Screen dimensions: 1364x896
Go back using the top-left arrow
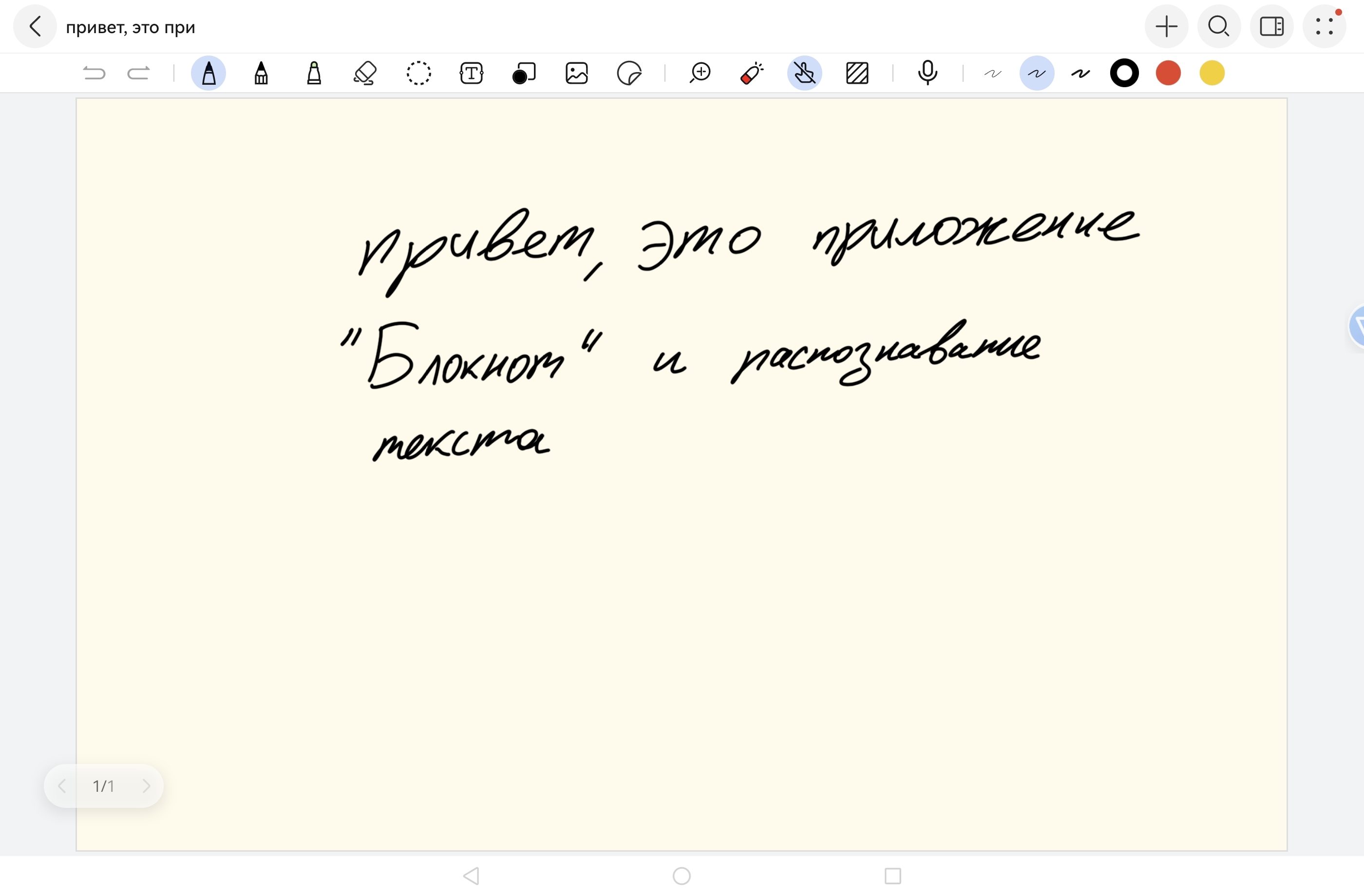(x=35, y=26)
